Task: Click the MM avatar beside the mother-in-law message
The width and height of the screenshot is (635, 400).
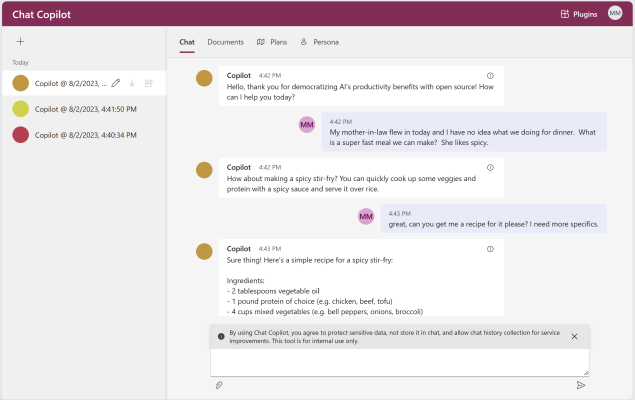Action: tap(307, 124)
